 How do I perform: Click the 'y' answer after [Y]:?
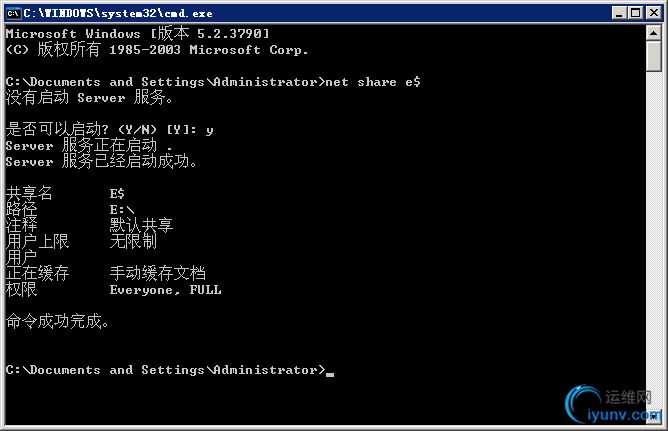(209, 130)
